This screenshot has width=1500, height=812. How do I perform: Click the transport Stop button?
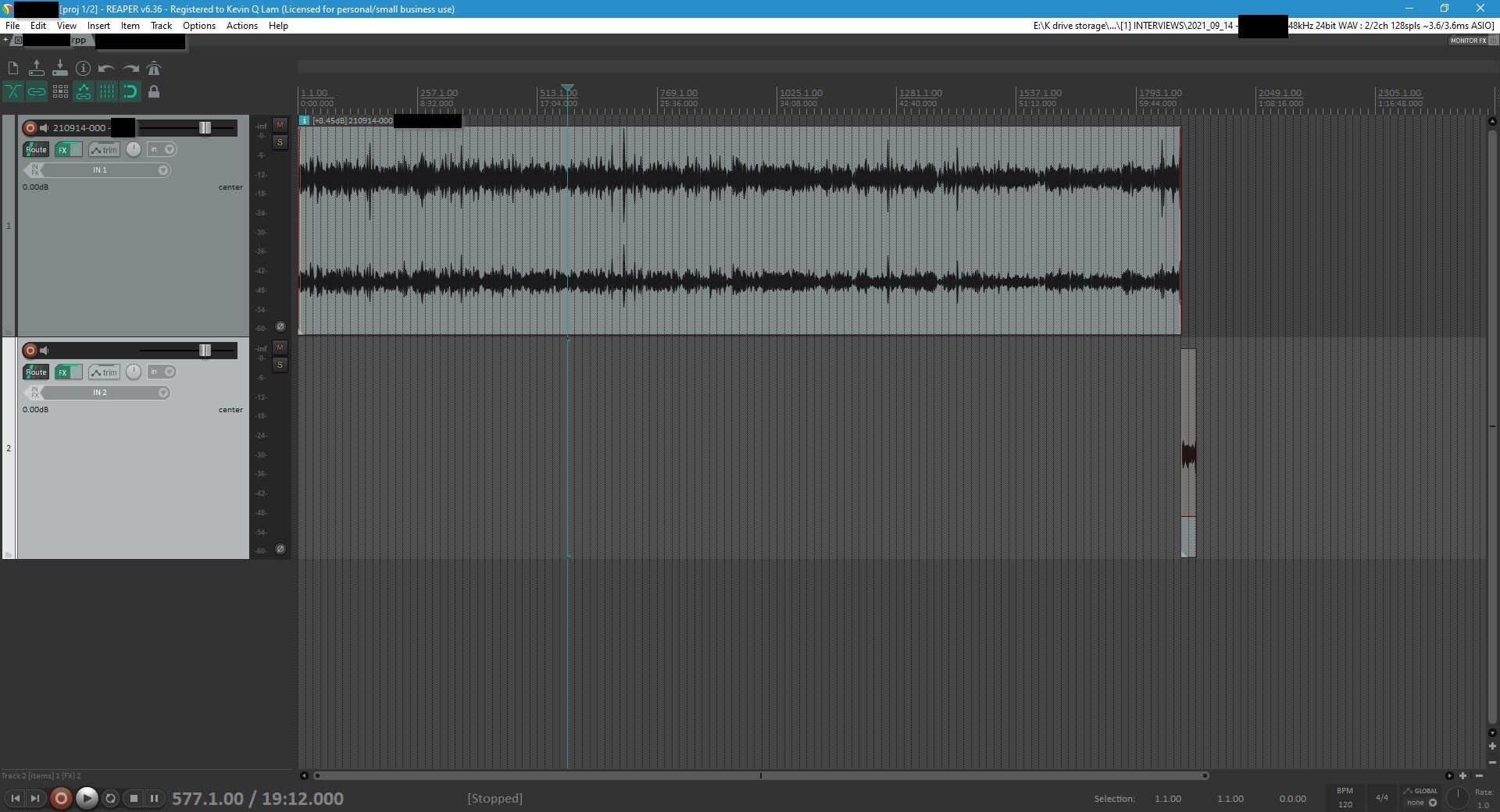[134, 798]
